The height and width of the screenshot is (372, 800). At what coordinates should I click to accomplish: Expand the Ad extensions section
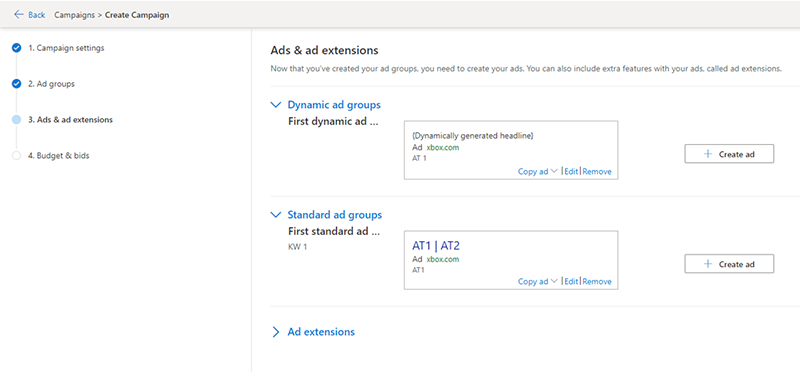tap(276, 332)
